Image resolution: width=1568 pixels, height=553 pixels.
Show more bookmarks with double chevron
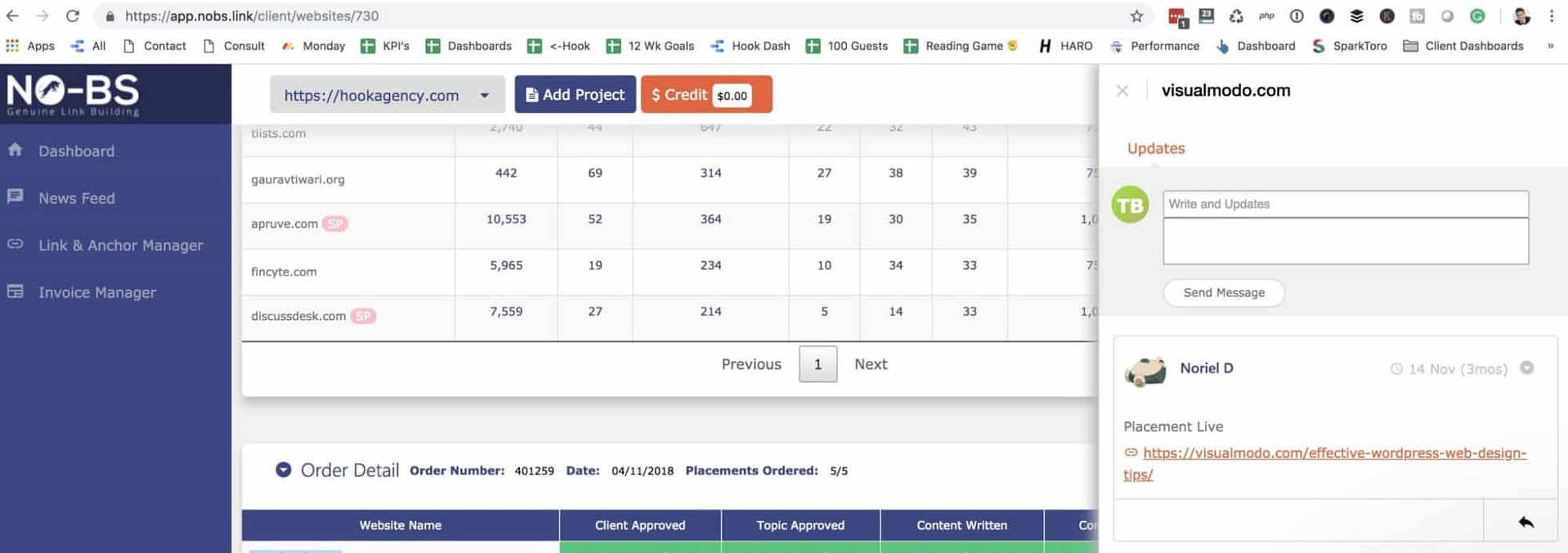1550,46
